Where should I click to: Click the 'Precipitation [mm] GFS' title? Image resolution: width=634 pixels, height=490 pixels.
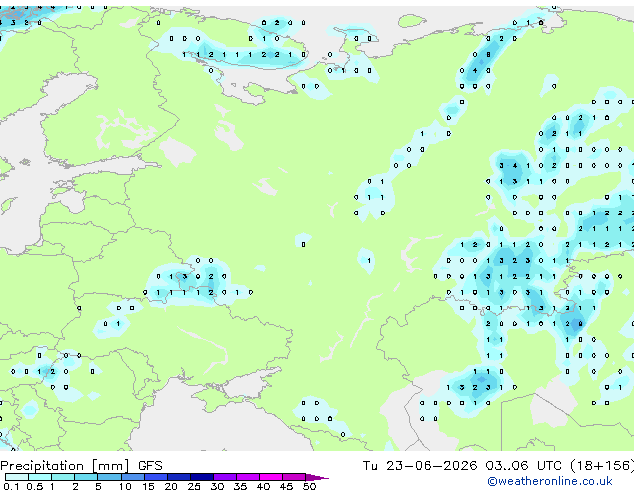[81, 466]
